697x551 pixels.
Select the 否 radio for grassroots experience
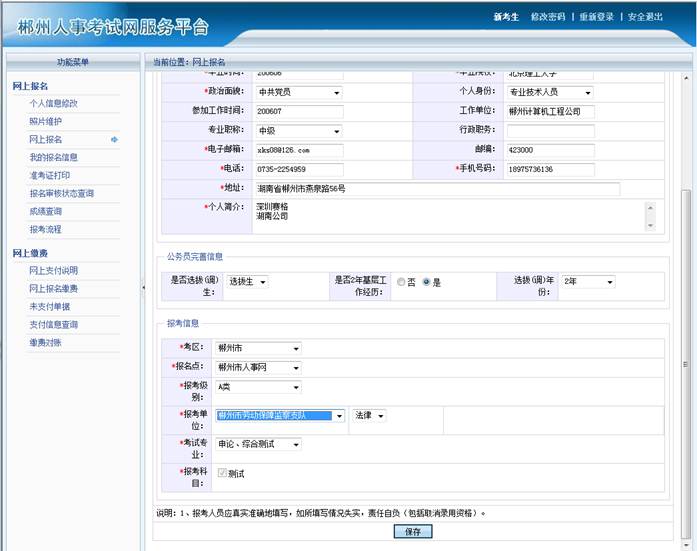coord(401,282)
